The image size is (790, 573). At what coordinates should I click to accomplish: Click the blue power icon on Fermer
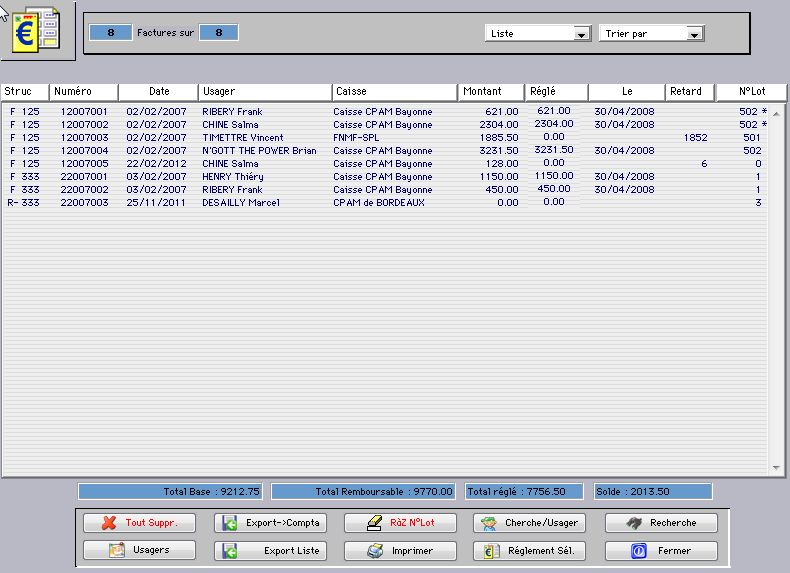pos(639,551)
